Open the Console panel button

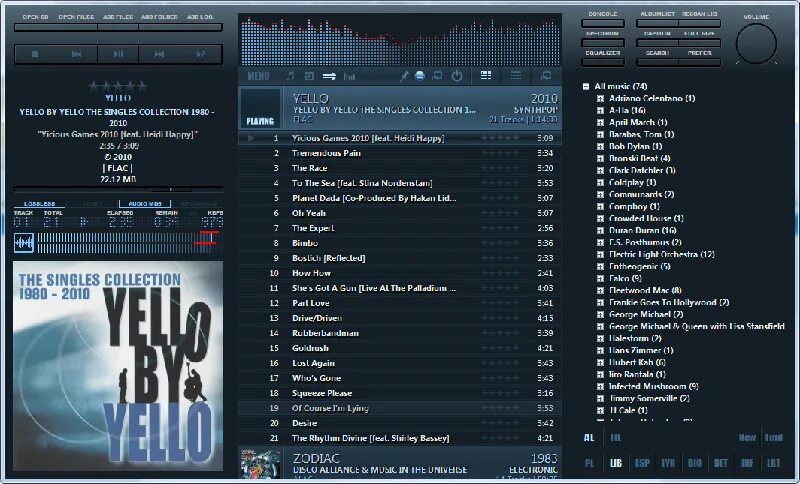tap(603, 23)
